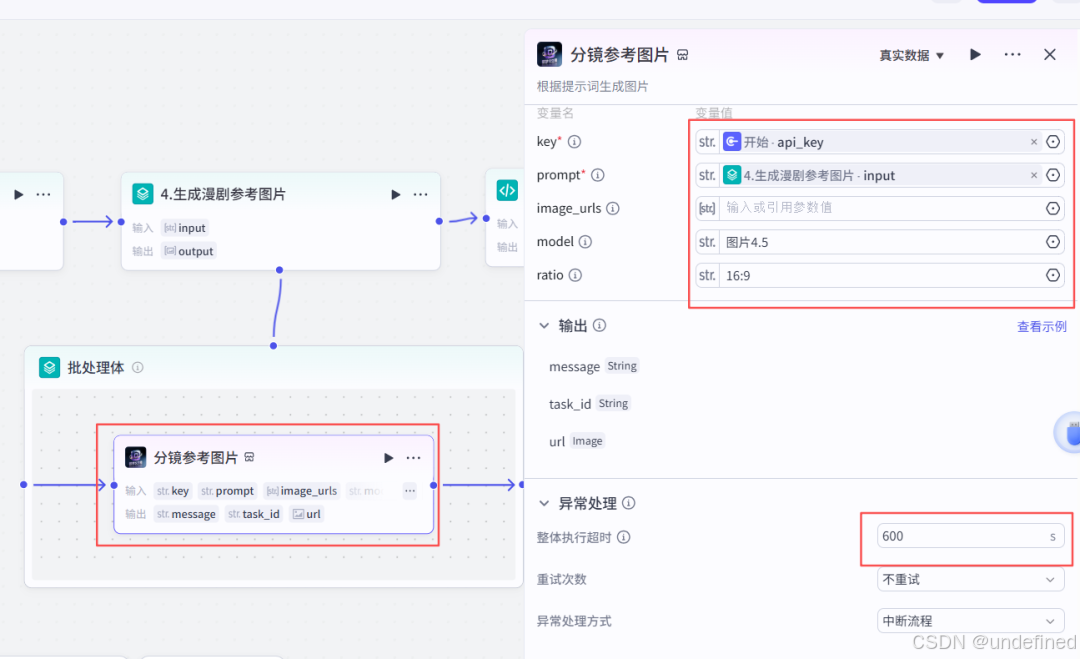Image resolution: width=1080 pixels, height=659 pixels.
Task: Remove the 4.生成漫剧参考图片 · input reference
Action: [x=1033, y=176]
